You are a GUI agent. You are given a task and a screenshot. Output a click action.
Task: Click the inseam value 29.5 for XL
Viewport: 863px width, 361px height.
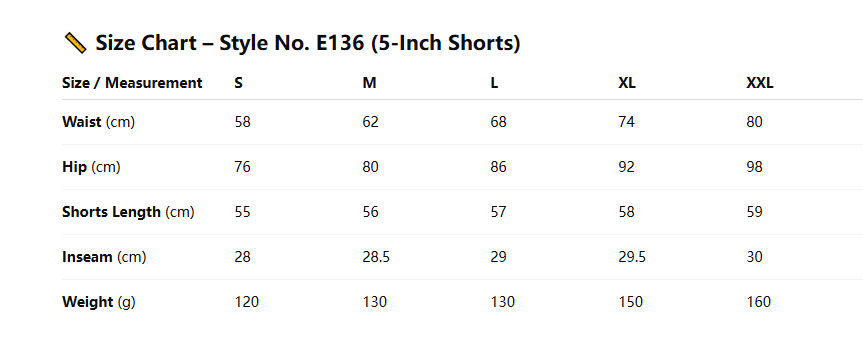(632, 257)
